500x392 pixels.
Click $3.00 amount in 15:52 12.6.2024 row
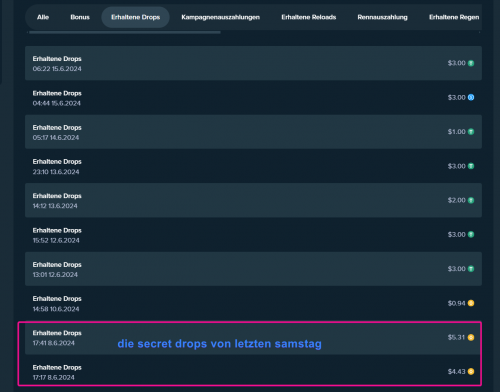coord(457,235)
